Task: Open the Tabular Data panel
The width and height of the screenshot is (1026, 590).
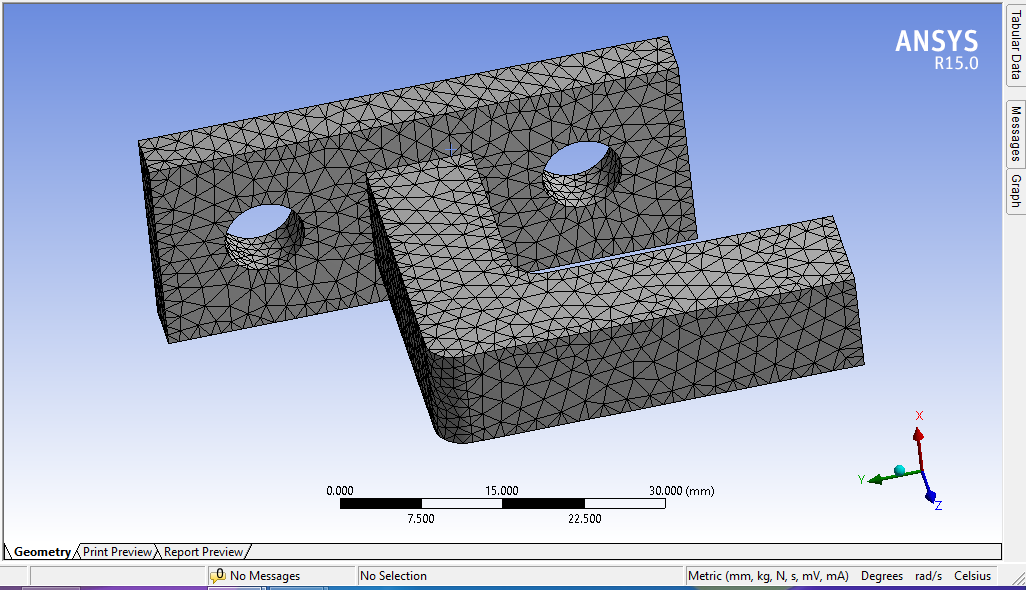Action: (x=1016, y=45)
